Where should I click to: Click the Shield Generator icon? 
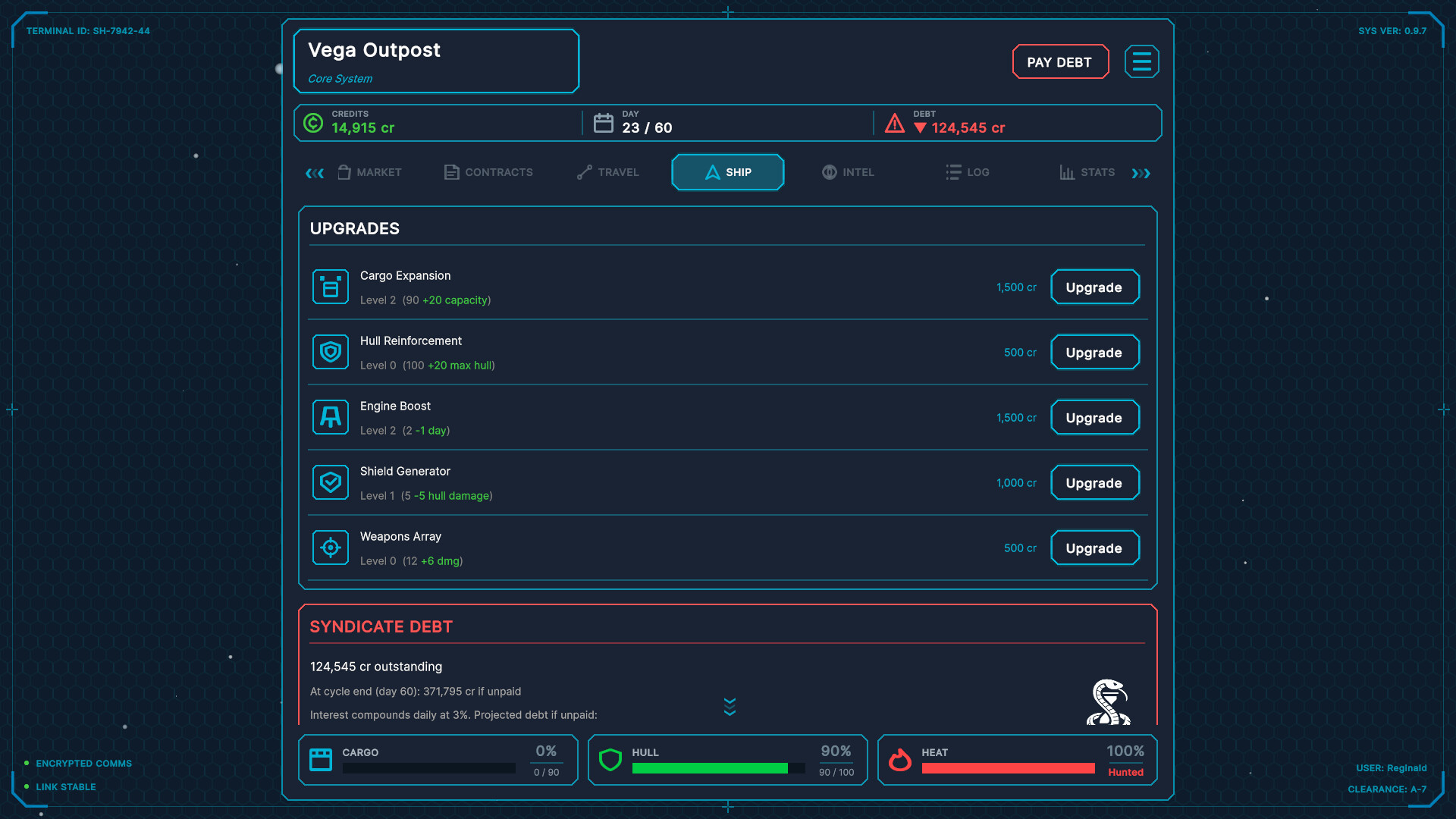click(x=331, y=483)
